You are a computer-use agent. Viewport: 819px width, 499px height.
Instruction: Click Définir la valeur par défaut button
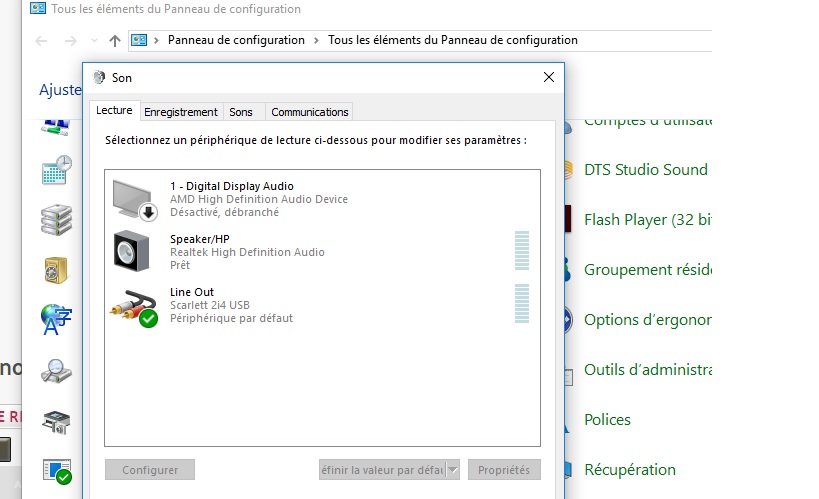[x=383, y=470]
